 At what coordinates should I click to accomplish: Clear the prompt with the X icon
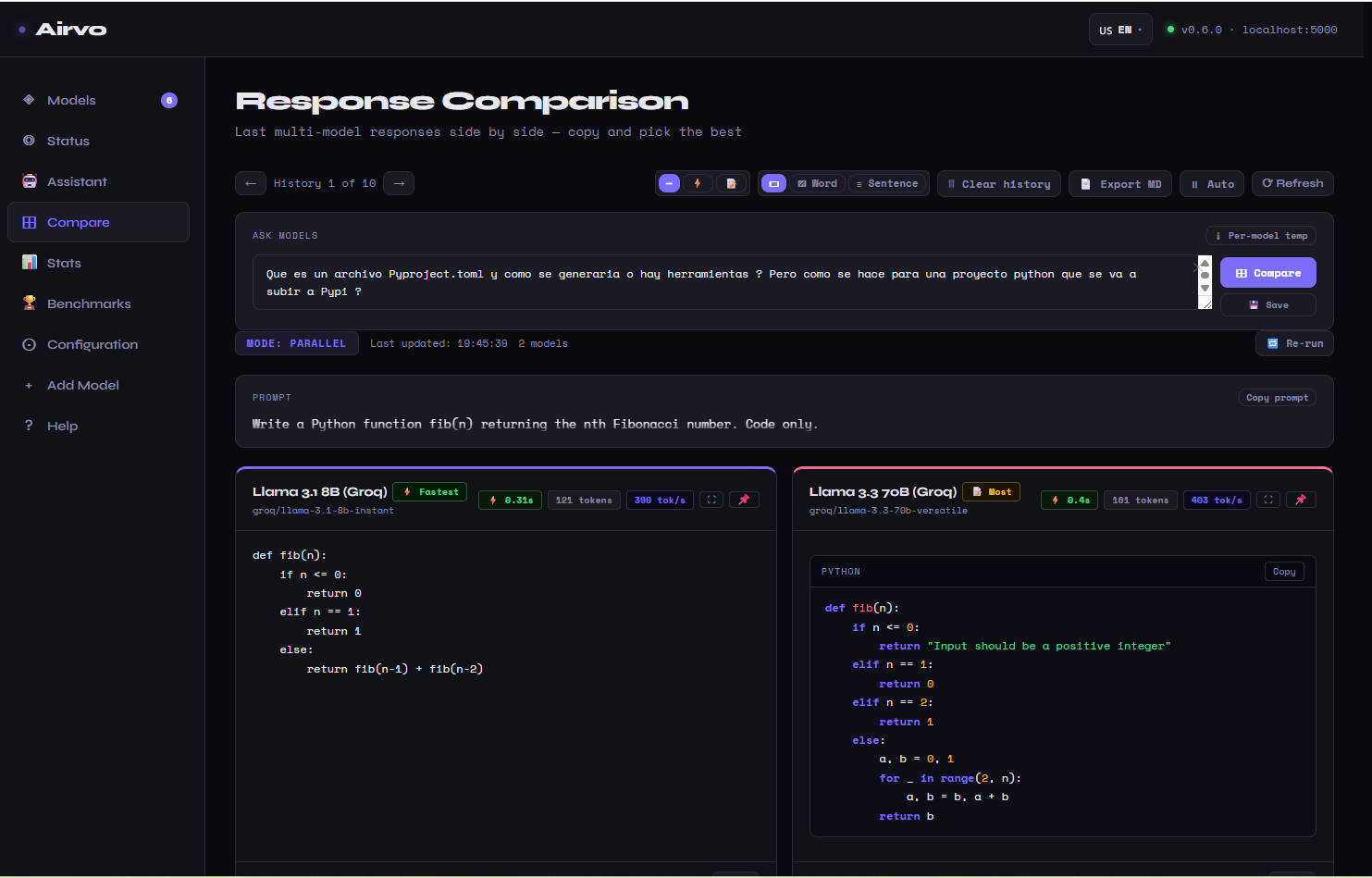(1197, 266)
